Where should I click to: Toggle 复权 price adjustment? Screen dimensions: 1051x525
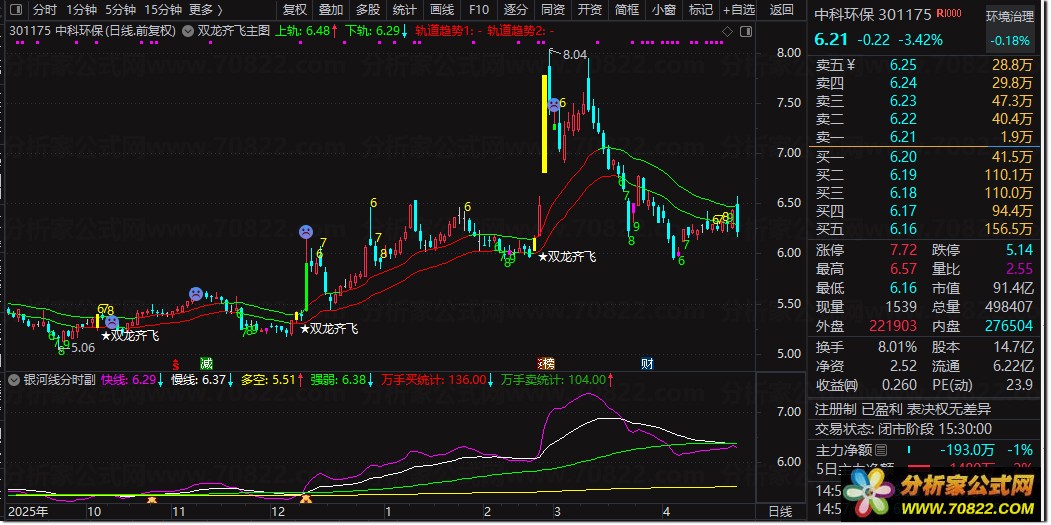coord(295,10)
